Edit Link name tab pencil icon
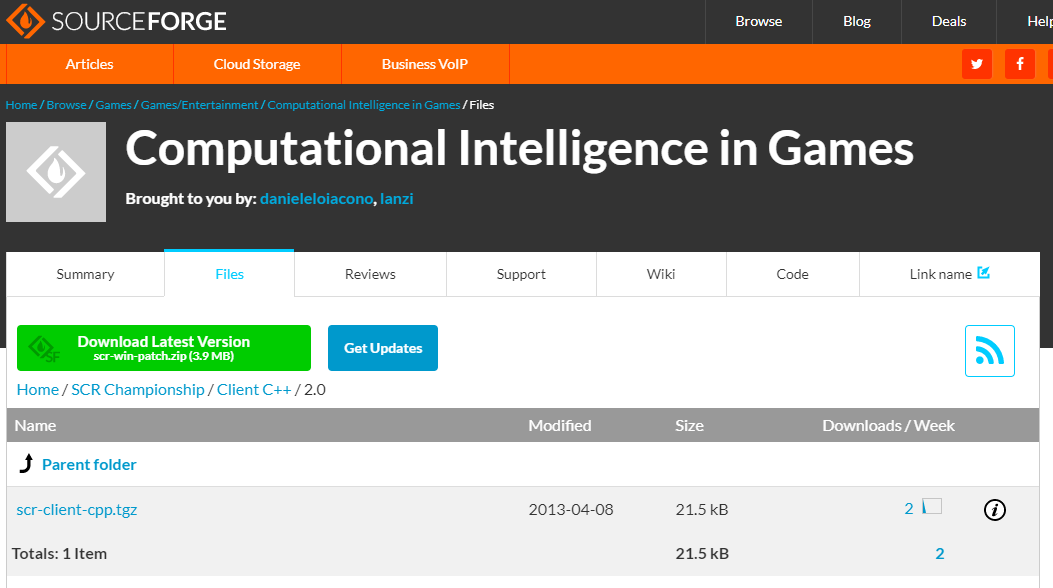Viewport: 1053px width, 588px height. [x=983, y=273]
